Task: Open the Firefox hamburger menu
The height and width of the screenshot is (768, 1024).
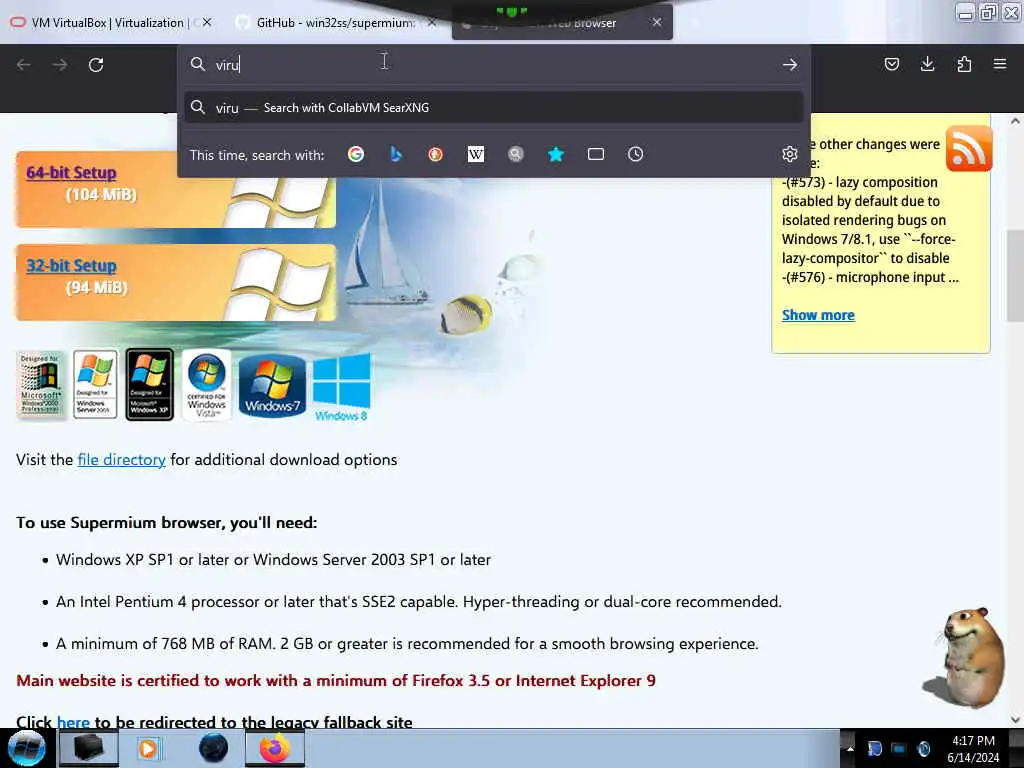Action: pos(1000,64)
